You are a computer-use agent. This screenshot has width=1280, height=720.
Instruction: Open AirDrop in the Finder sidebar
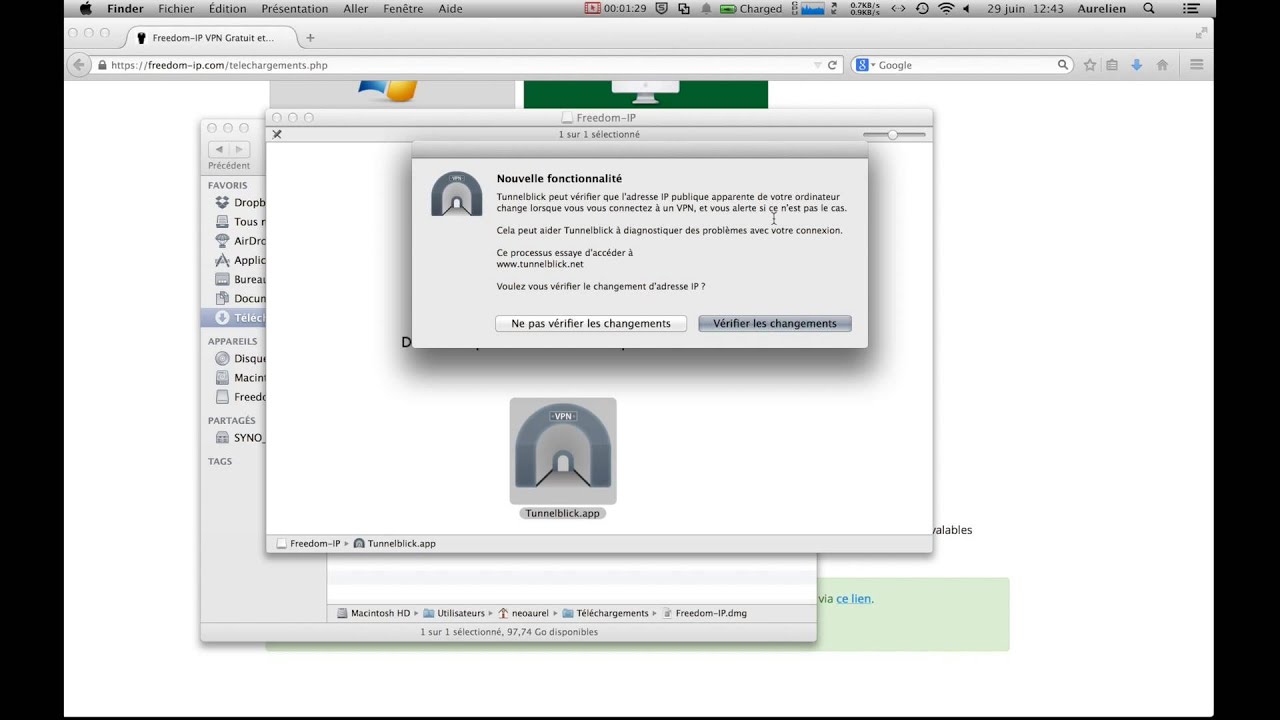click(x=240, y=241)
